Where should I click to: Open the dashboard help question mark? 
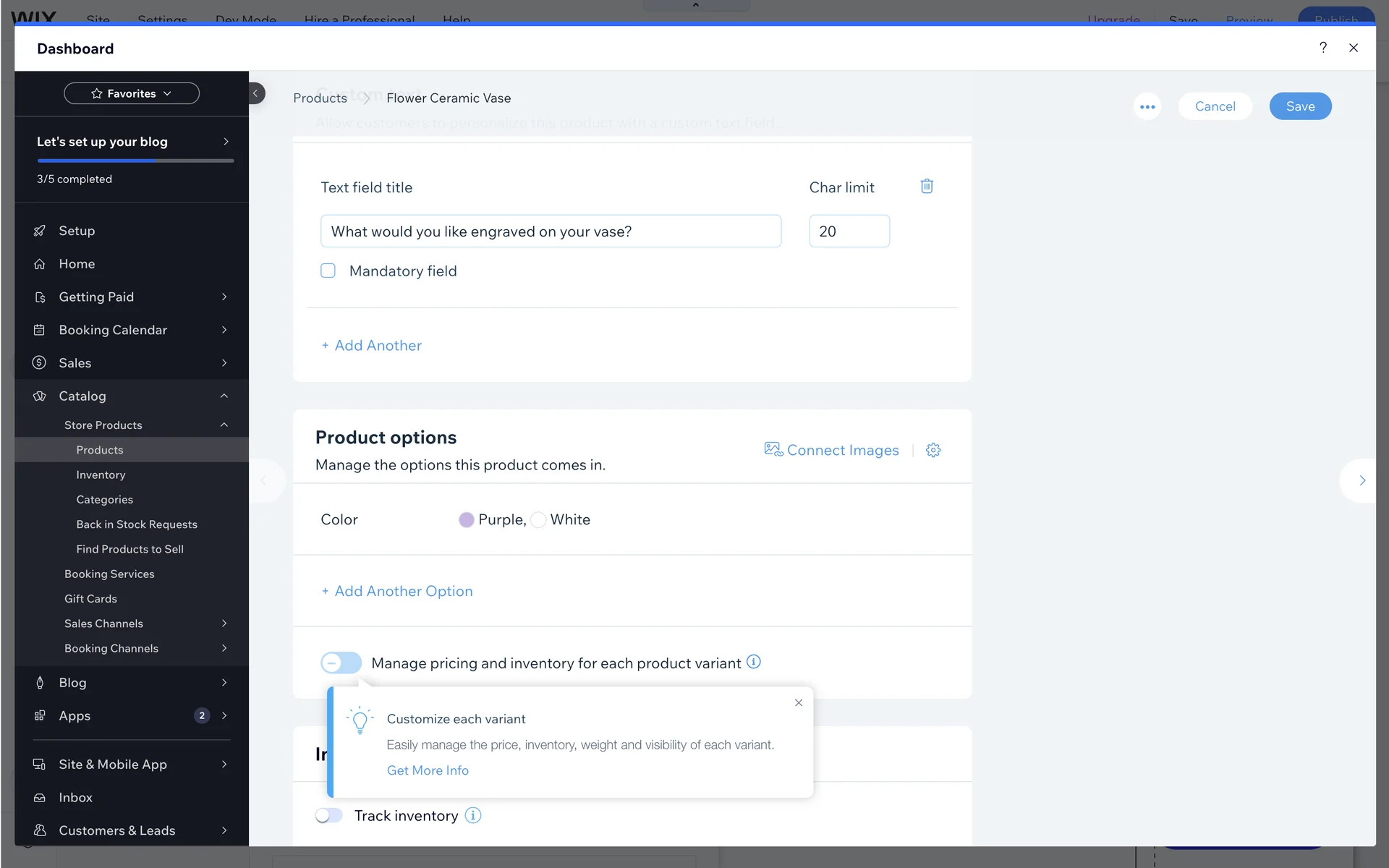[1322, 48]
